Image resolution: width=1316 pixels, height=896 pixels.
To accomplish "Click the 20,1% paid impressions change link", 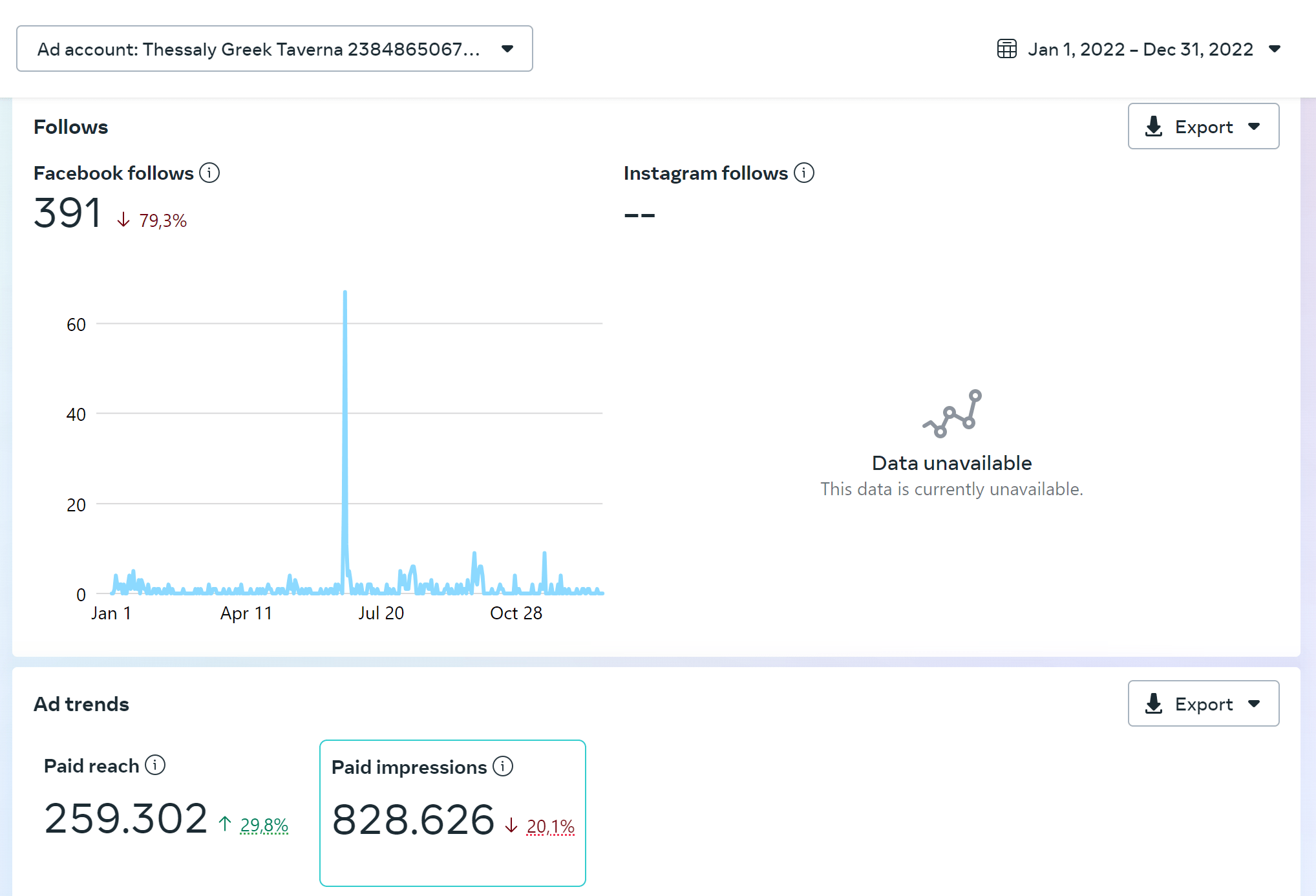I will point(550,827).
